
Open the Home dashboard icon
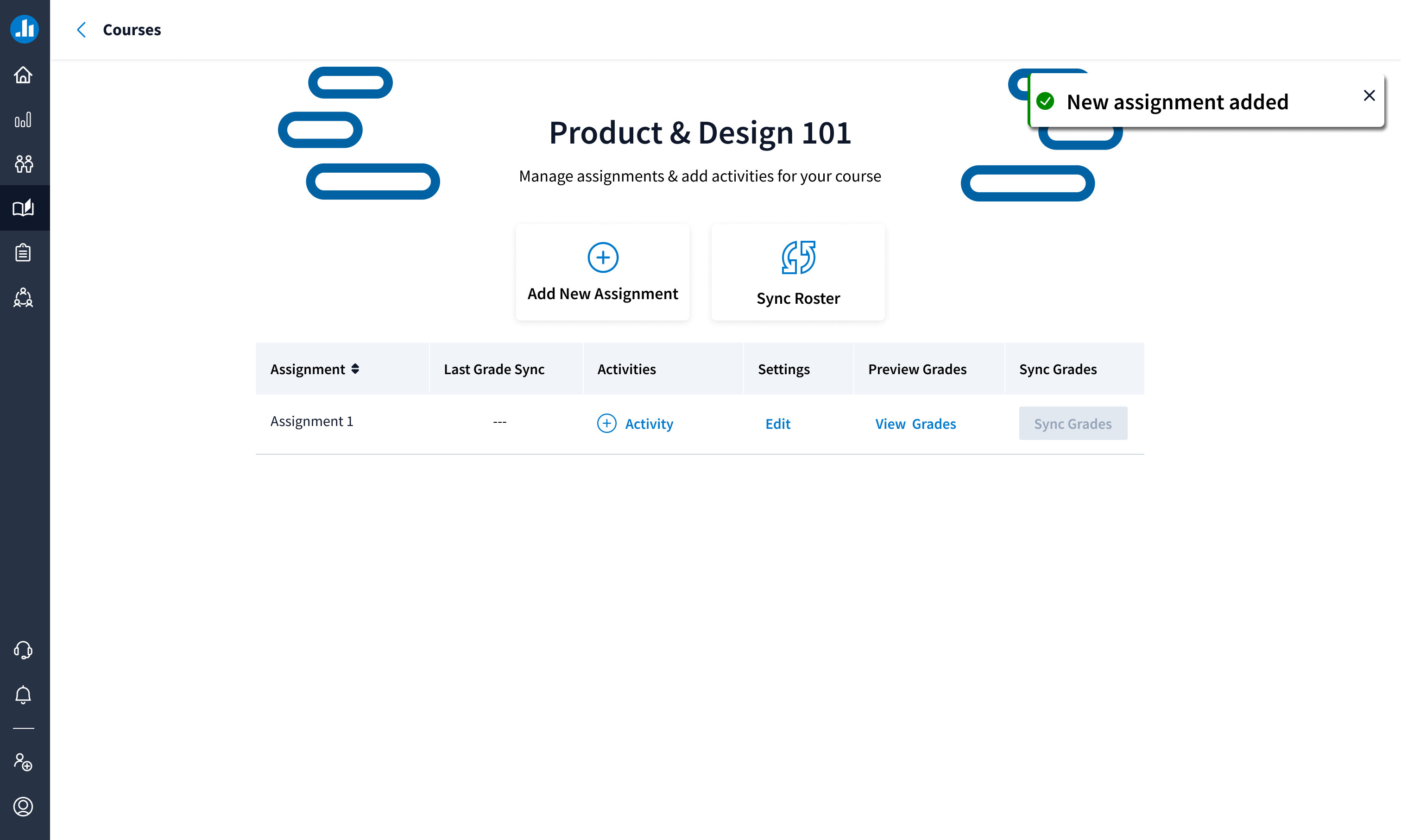[23, 75]
